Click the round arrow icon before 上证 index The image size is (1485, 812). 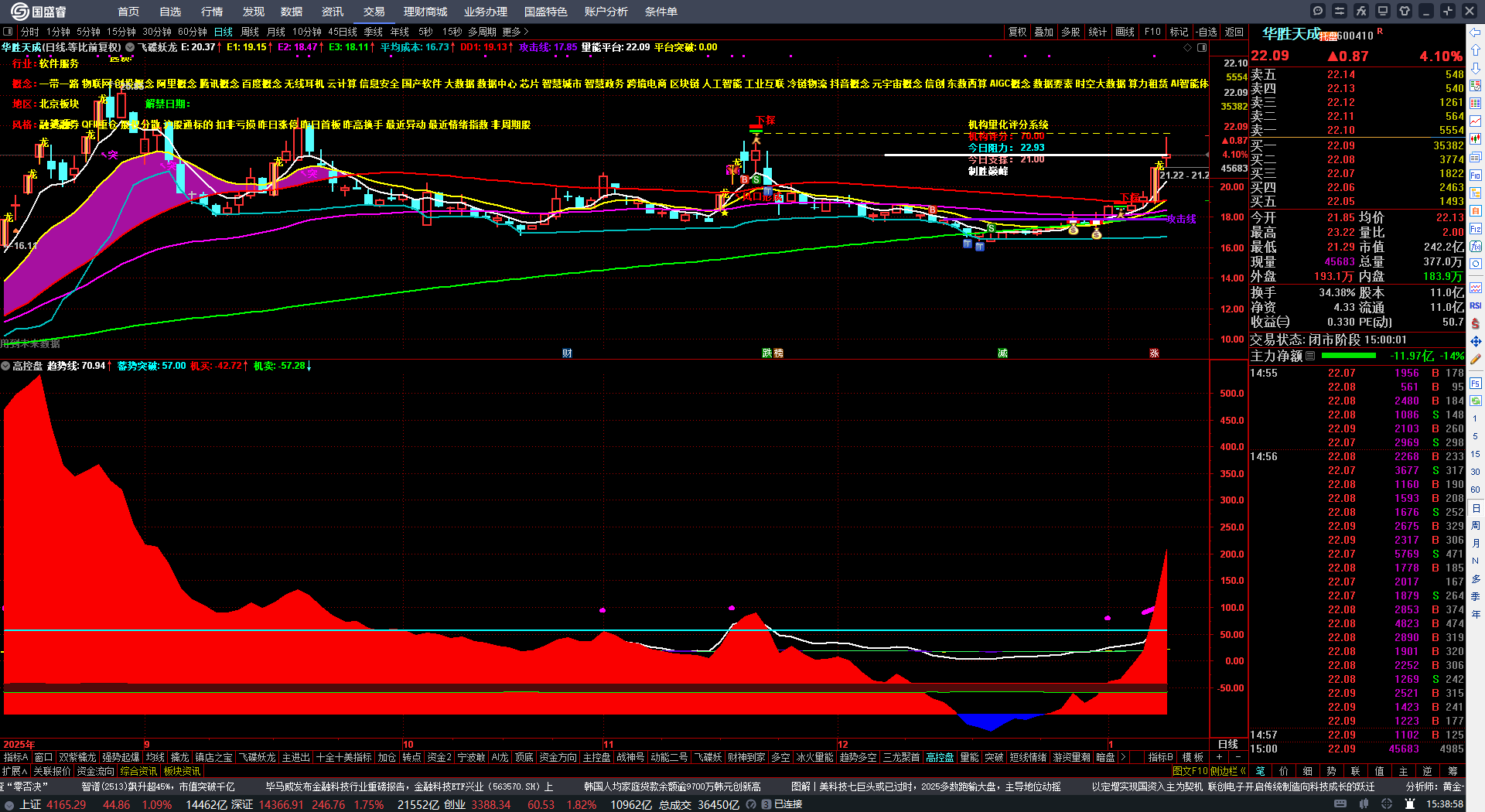[9, 805]
